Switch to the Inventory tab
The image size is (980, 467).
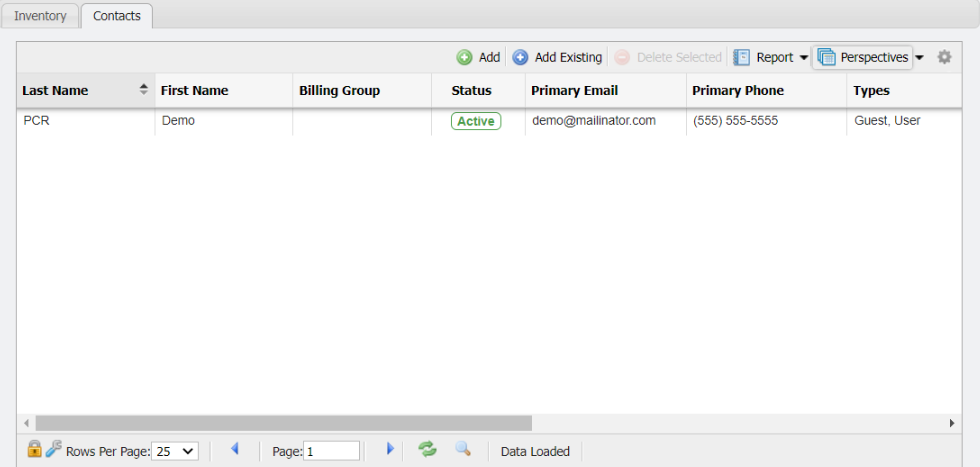pos(40,16)
